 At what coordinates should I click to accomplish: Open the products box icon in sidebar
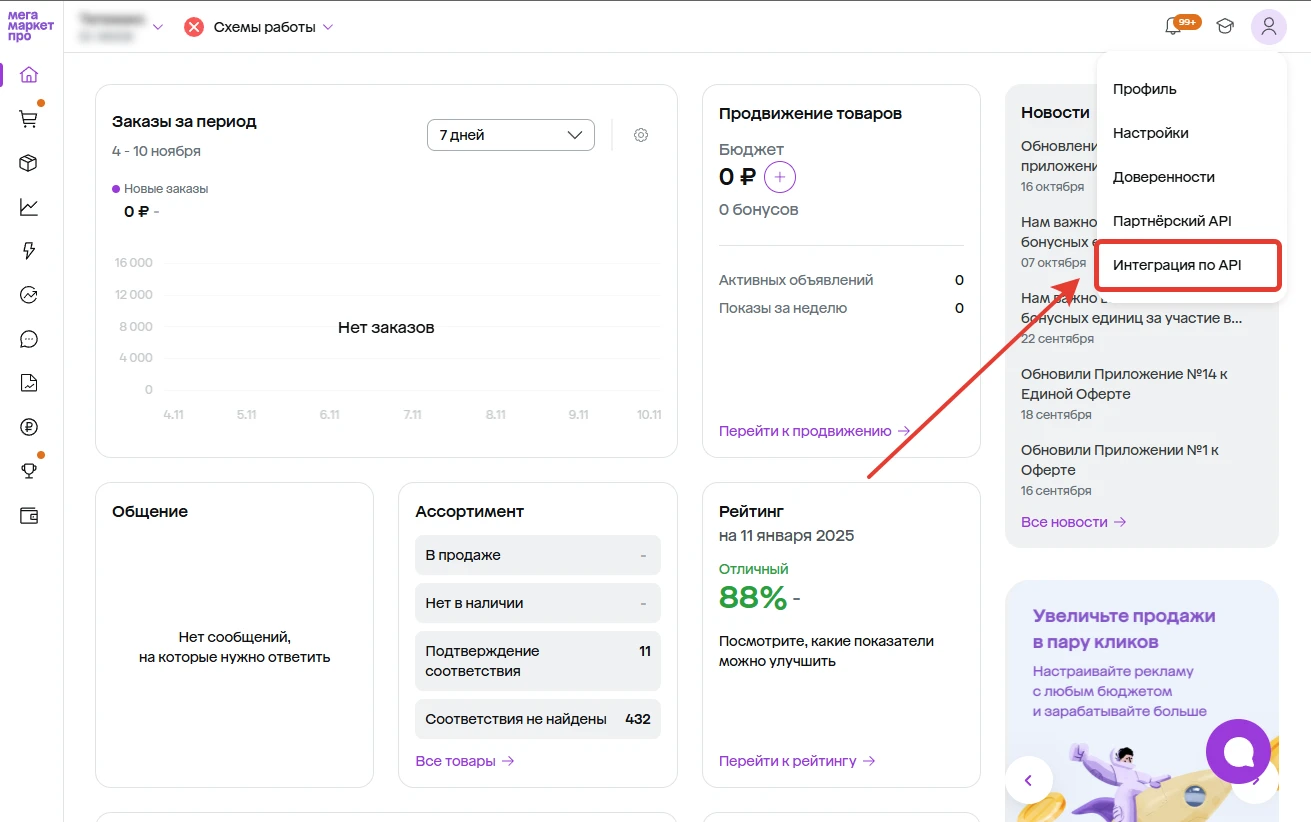[x=29, y=163]
